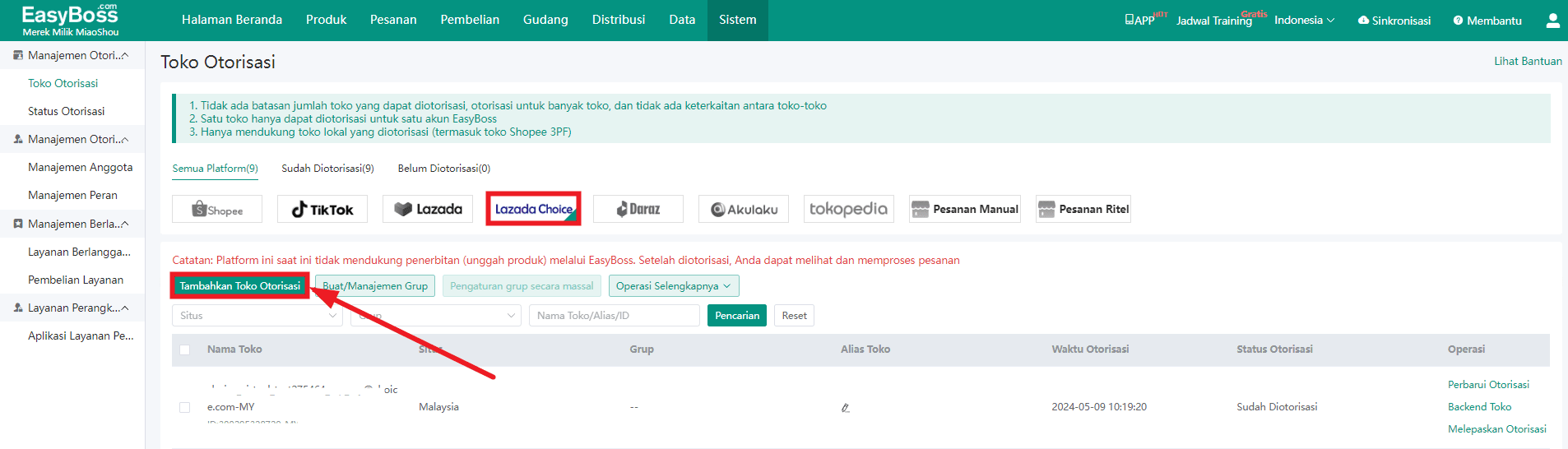
Task: Open the Pesanan menu
Action: (x=393, y=20)
